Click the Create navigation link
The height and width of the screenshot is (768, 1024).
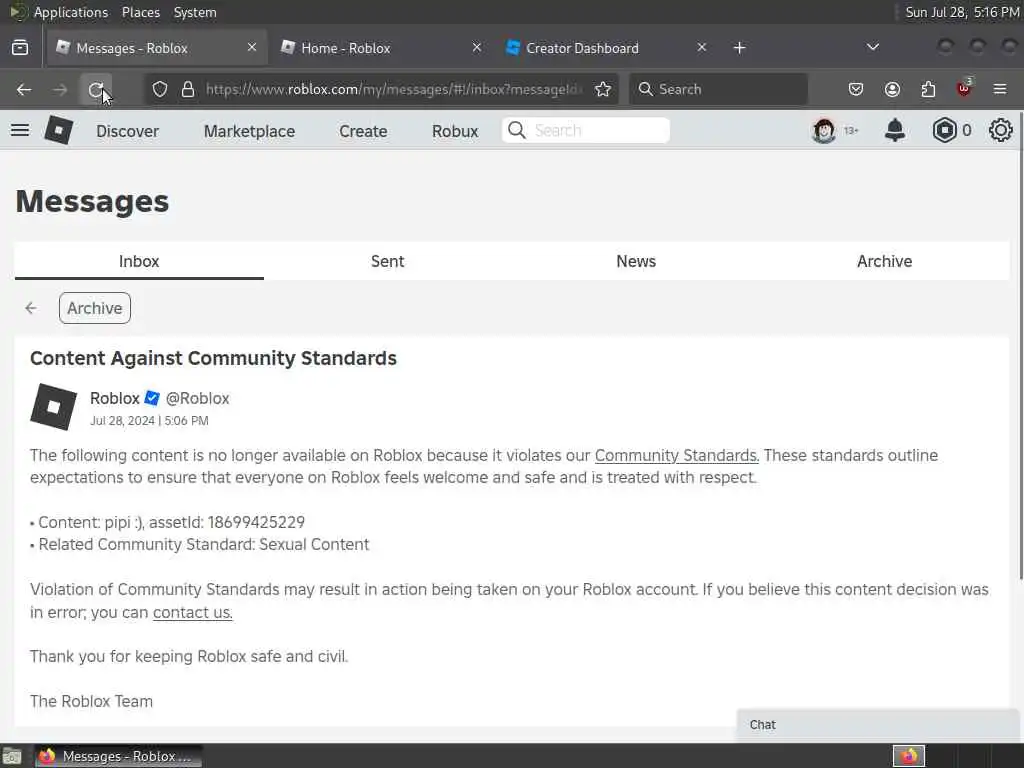click(363, 131)
